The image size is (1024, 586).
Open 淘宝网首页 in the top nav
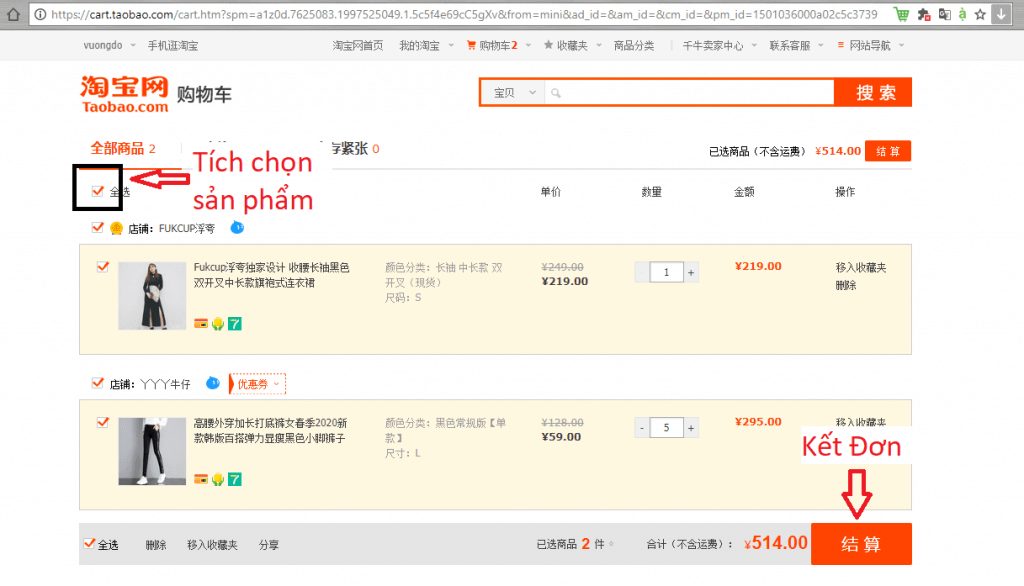tap(357, 45)
